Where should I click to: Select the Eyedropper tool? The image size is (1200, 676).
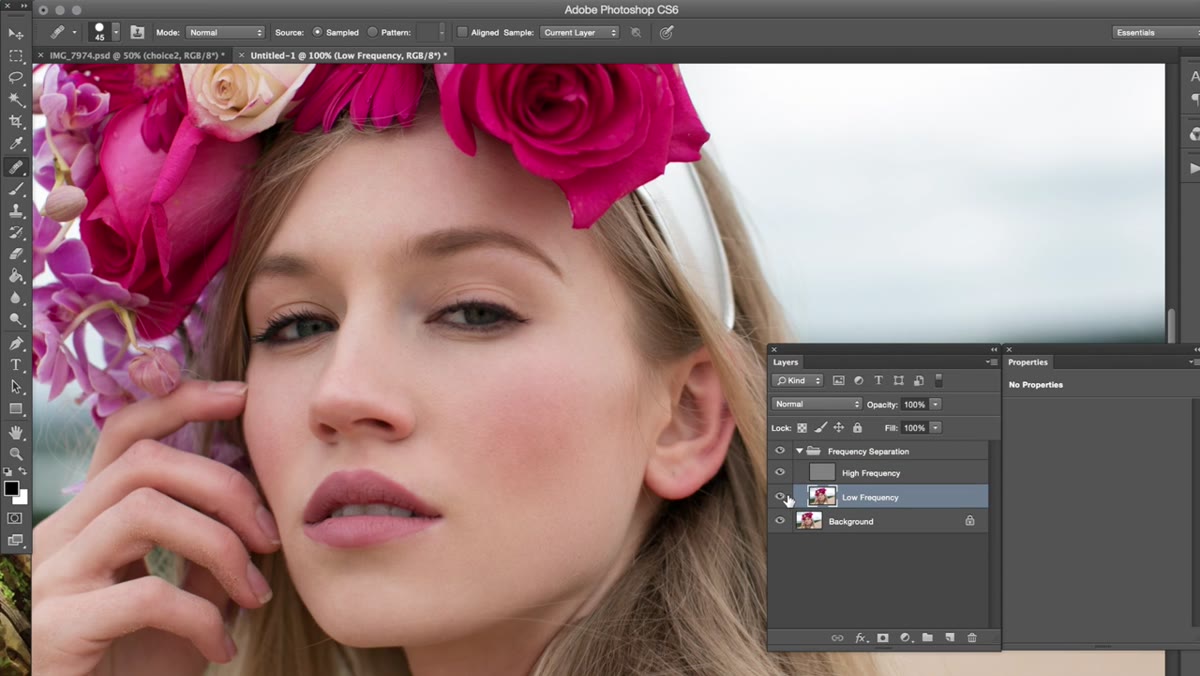(16, 144)
